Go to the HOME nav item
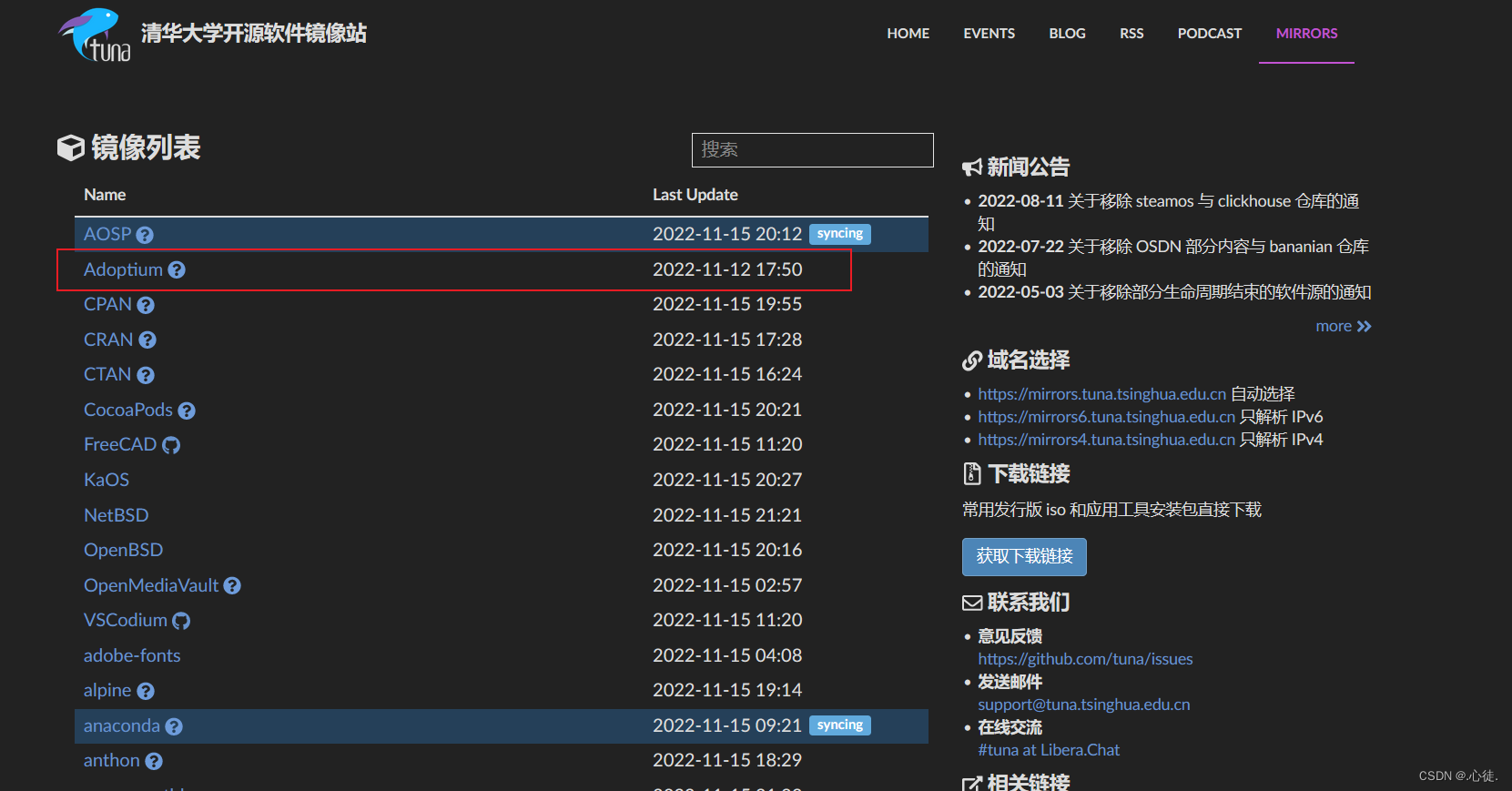This screenshot has height=791, width=1512. click(908, 34)
